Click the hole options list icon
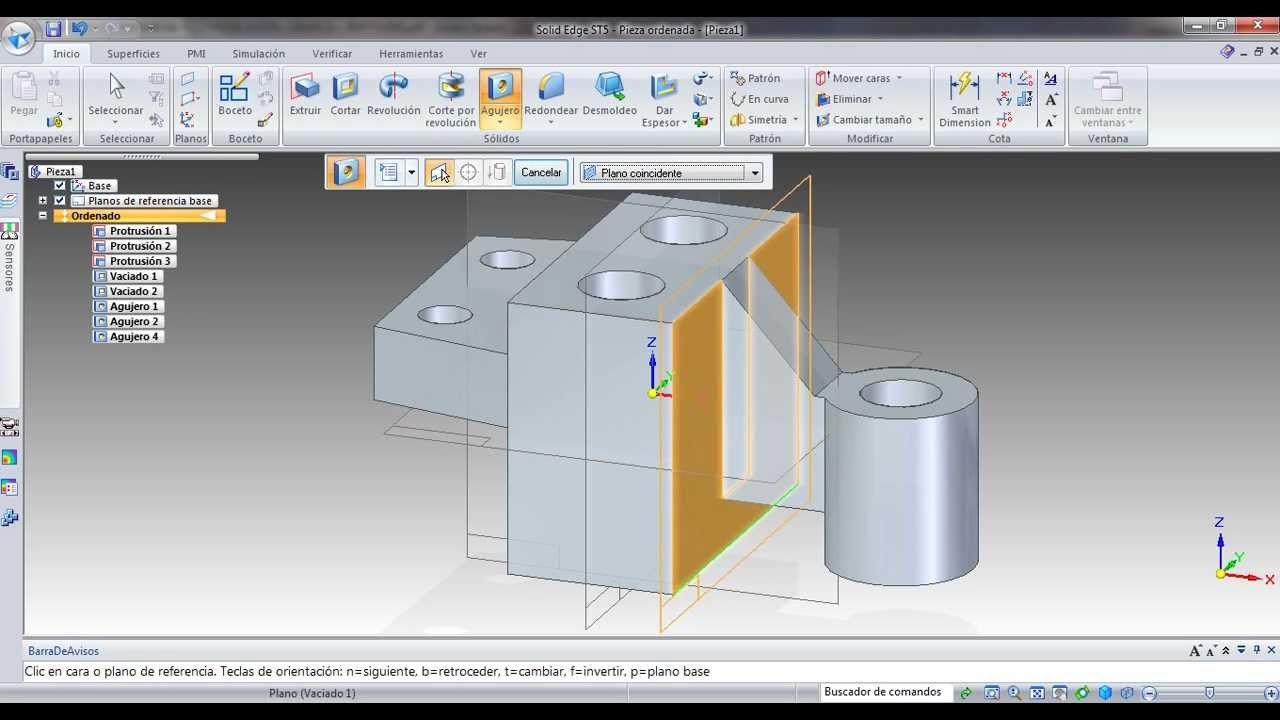The height and width of the screenshot is (720, 1280). click(x=389, y=173)
